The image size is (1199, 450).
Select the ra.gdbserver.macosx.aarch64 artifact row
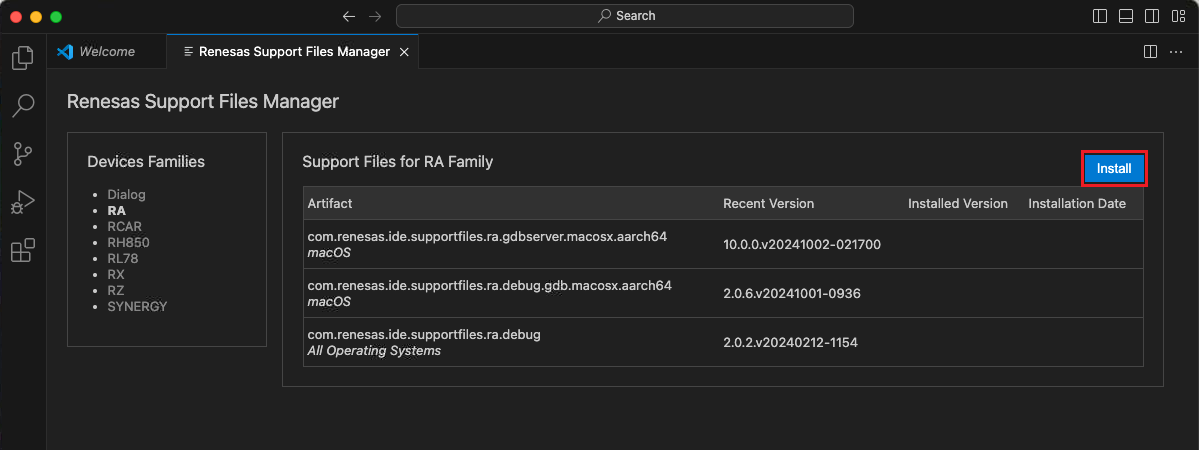point(723,244)
